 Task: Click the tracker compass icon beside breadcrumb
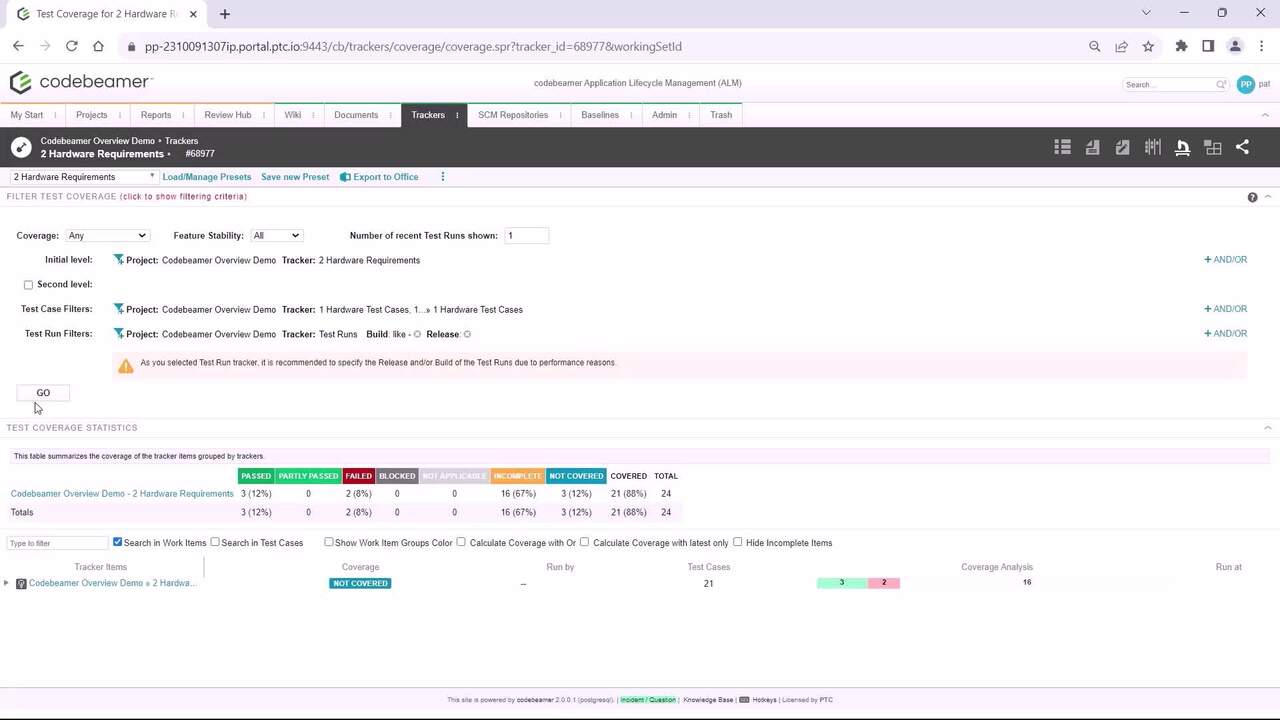21,148
